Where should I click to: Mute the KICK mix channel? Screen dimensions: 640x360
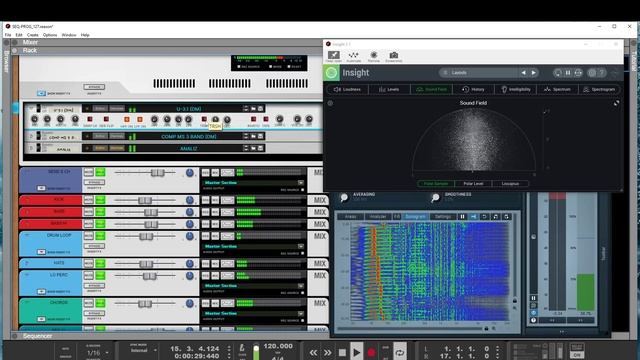(x=89, y=200)
